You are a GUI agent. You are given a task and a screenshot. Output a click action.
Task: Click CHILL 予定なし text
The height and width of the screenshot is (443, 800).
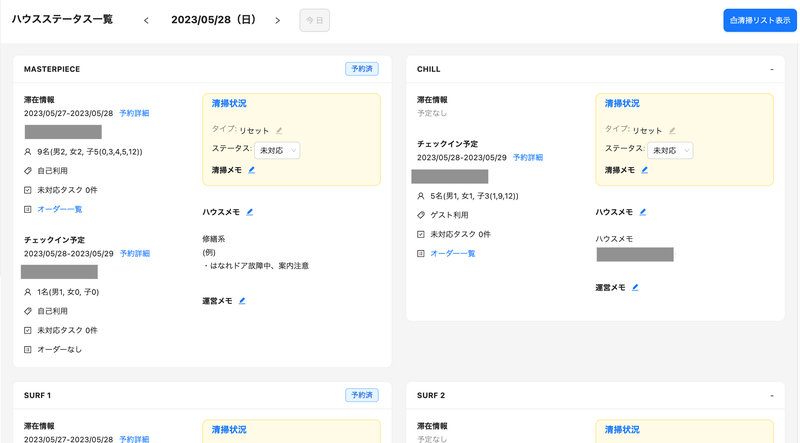click(432, 113)
